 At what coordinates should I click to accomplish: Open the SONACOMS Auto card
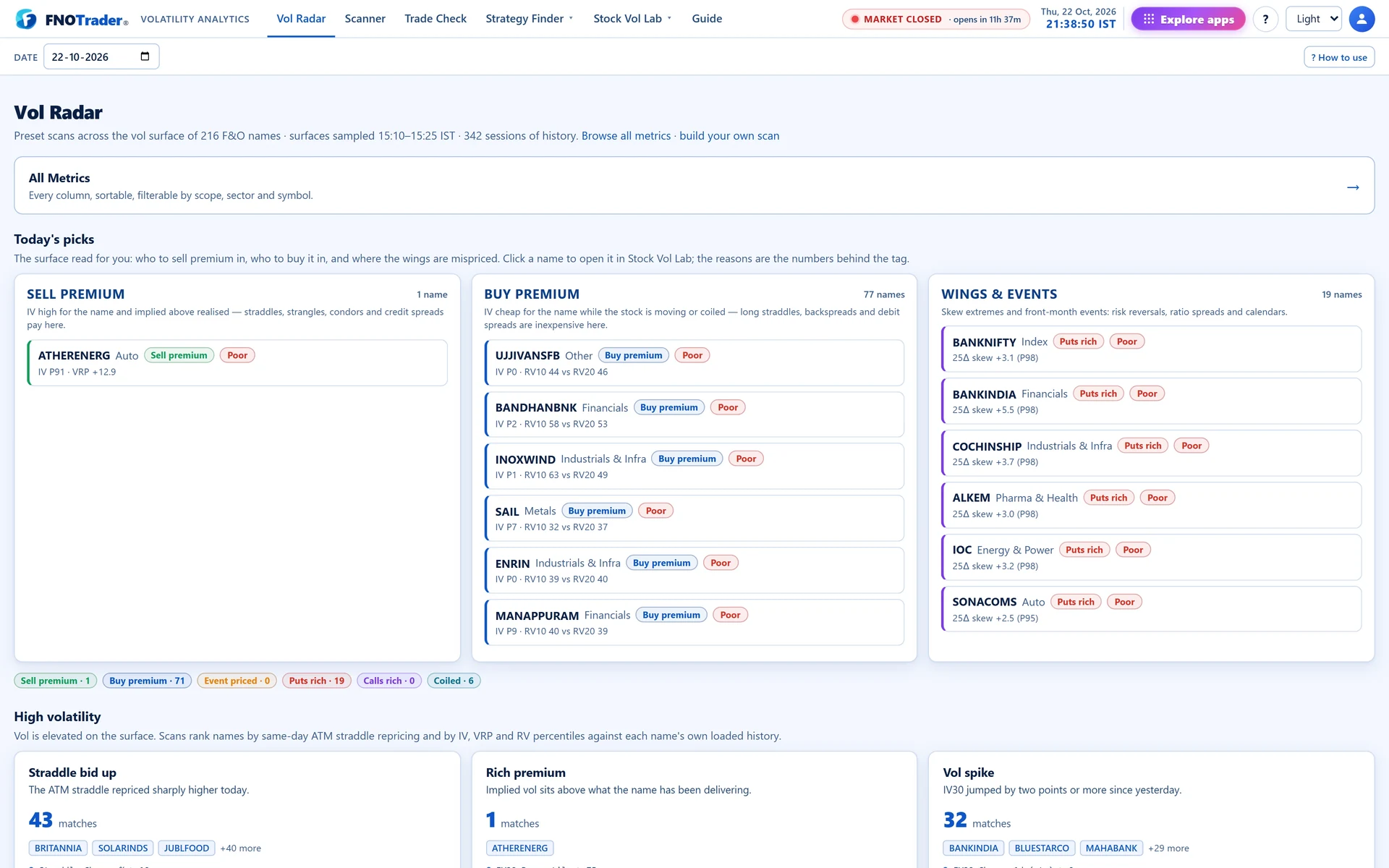[1152, 610]
